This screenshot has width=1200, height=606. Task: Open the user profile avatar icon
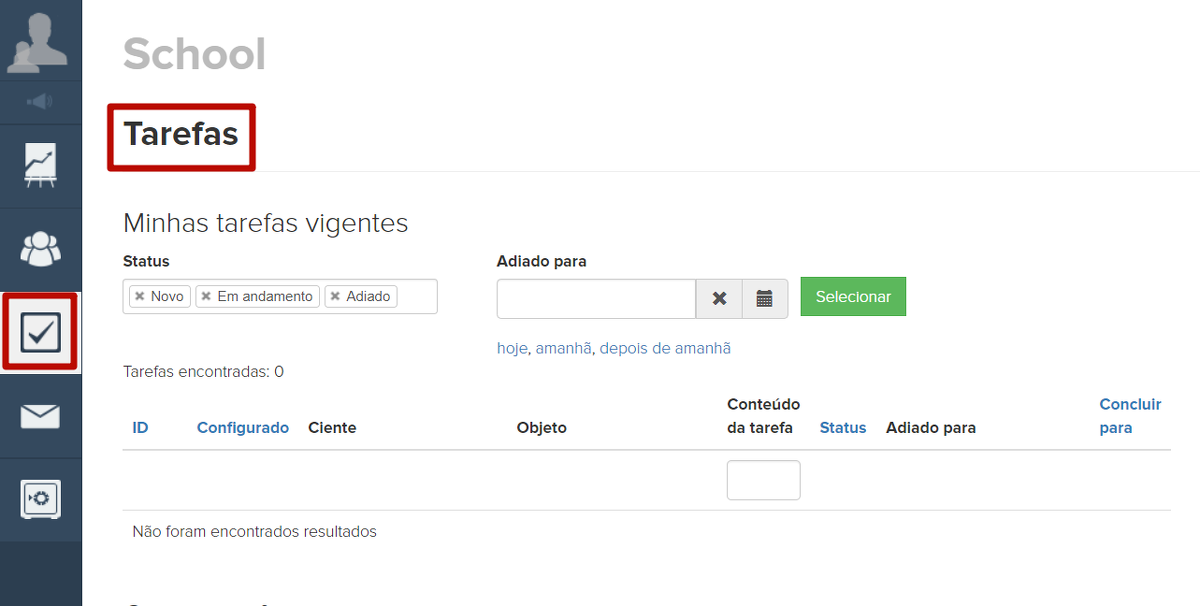click(40, 40)
